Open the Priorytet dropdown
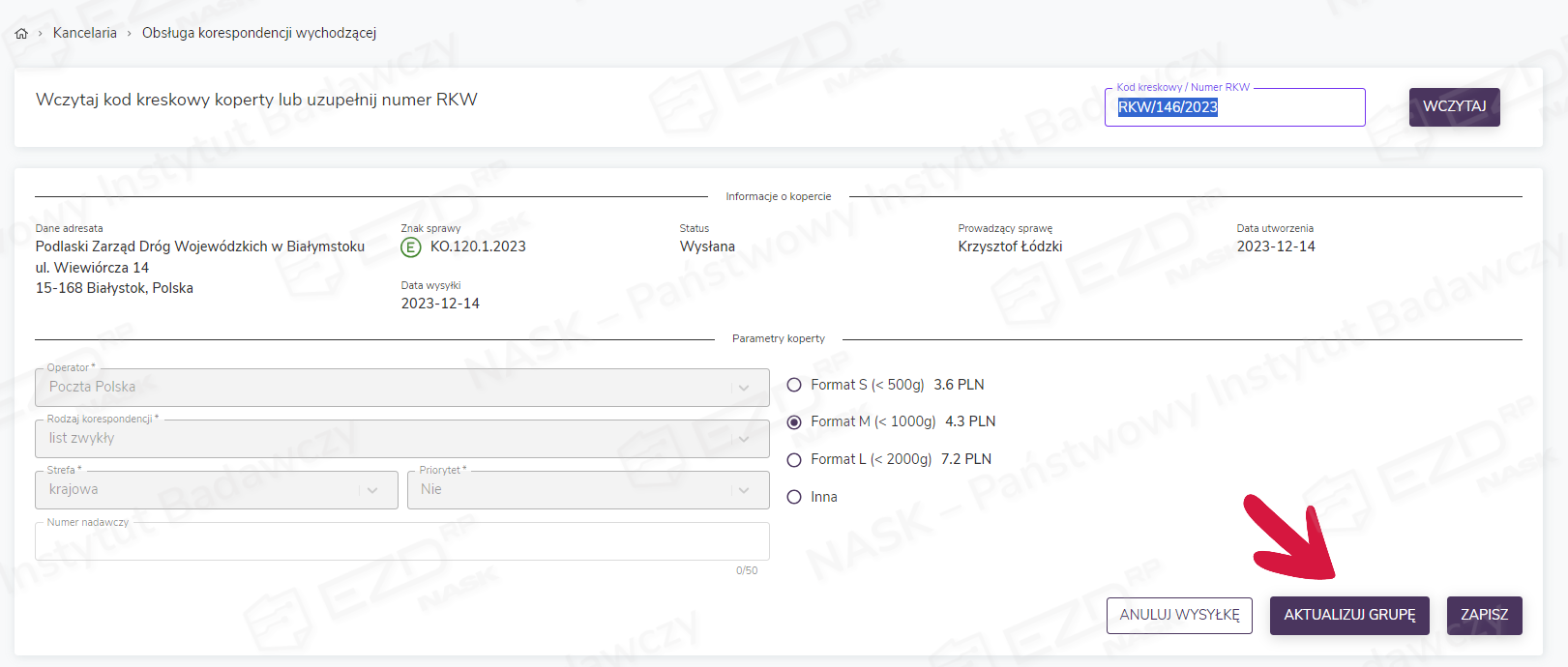The width and height of the screenshot is (1568, 667). click(x=587, y=490)
